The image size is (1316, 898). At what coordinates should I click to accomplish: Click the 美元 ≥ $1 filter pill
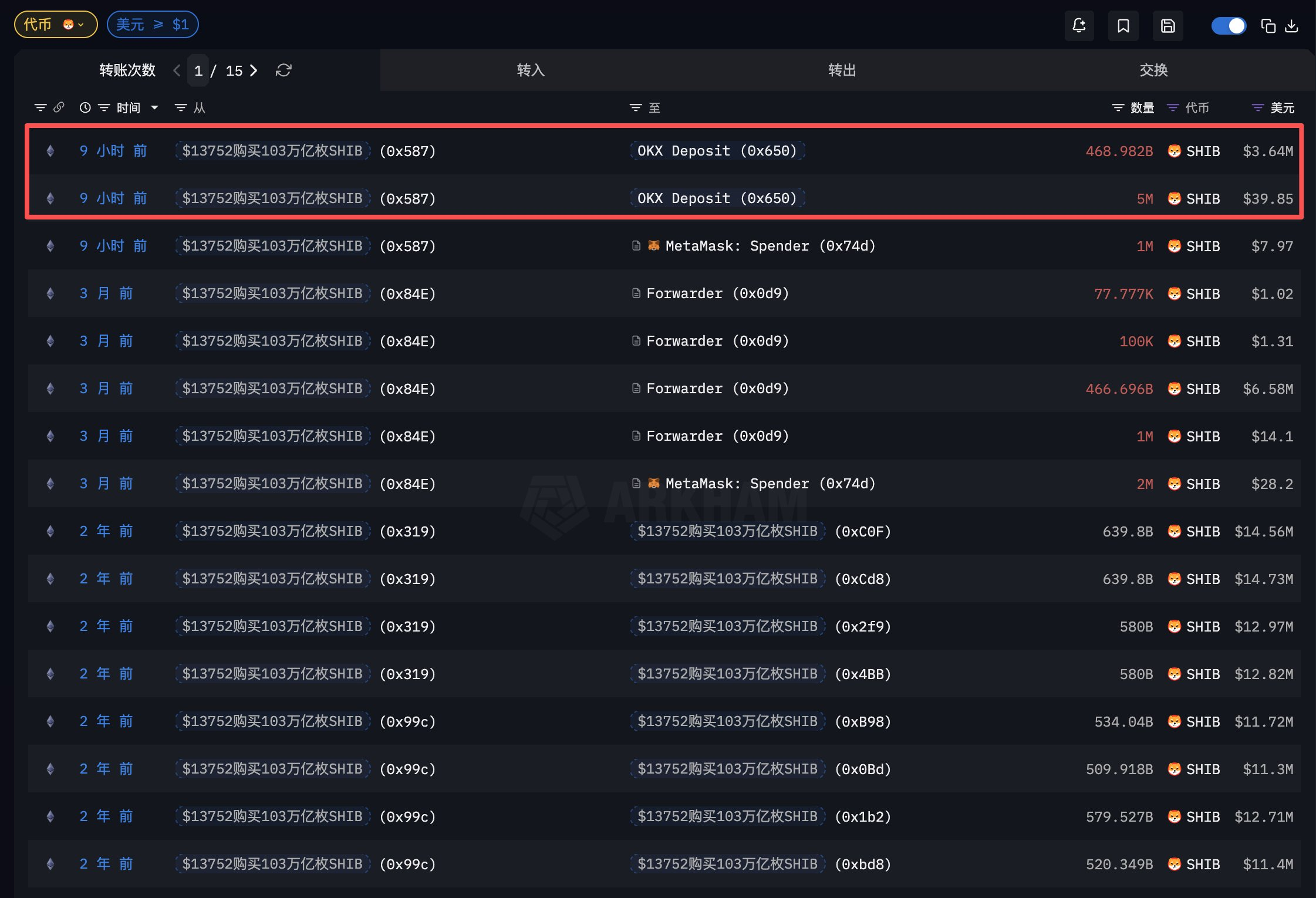point(153,25)
